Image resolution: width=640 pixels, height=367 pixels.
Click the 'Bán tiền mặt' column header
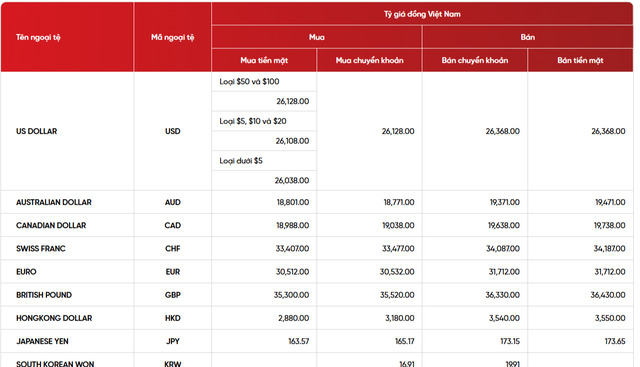pyautogui.click(x=580, y=60)
